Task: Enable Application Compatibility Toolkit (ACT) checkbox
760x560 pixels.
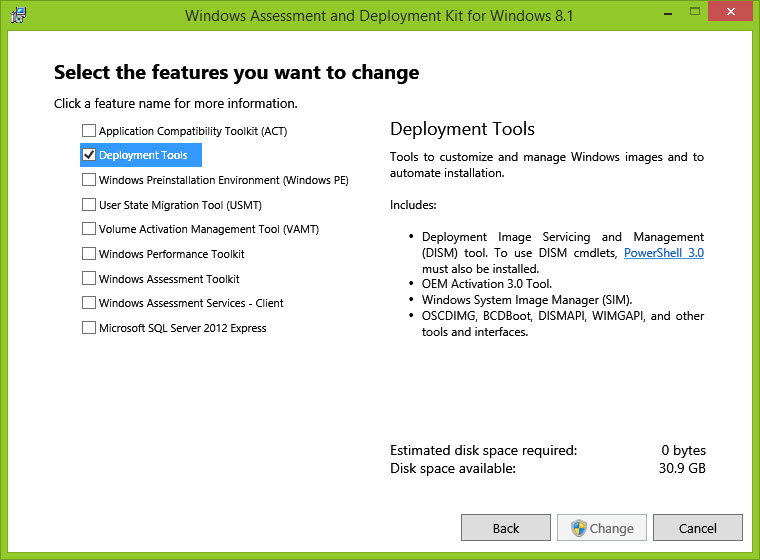Action: [x=89, y=131]
